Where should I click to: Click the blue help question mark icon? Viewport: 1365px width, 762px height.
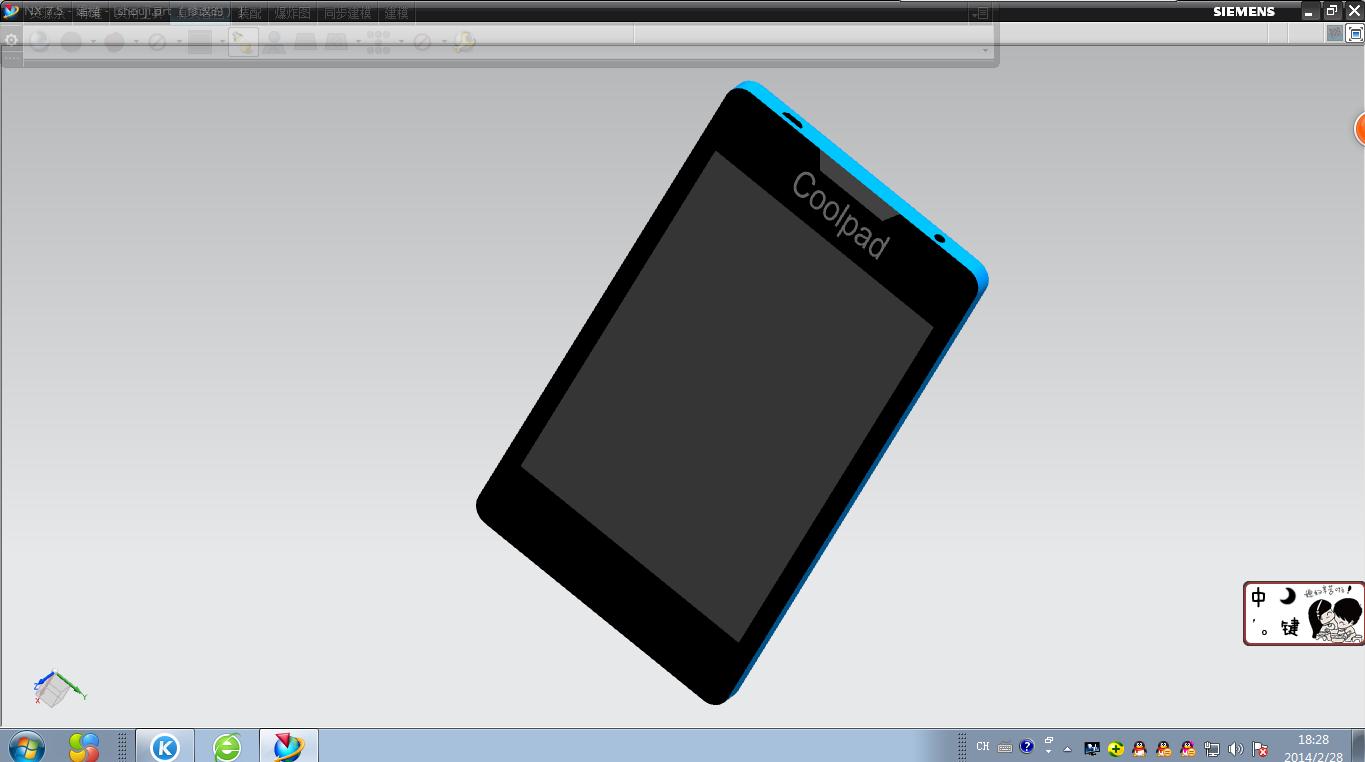coord(1026,747)
